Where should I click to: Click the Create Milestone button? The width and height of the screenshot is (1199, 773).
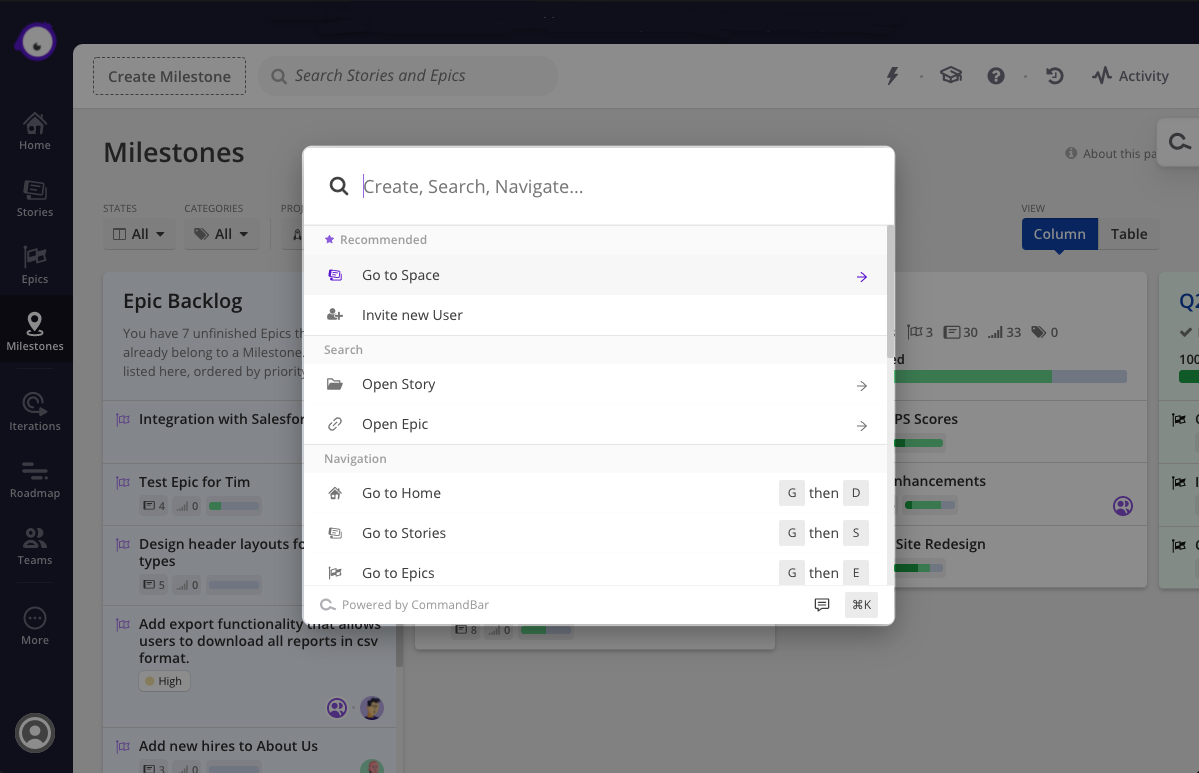coord(169,76)
